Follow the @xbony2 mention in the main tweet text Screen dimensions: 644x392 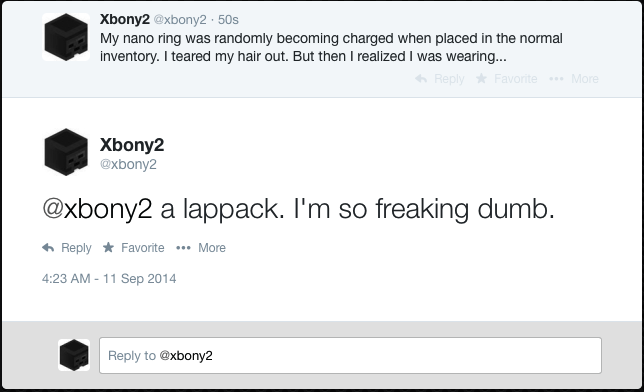(97, 209)
